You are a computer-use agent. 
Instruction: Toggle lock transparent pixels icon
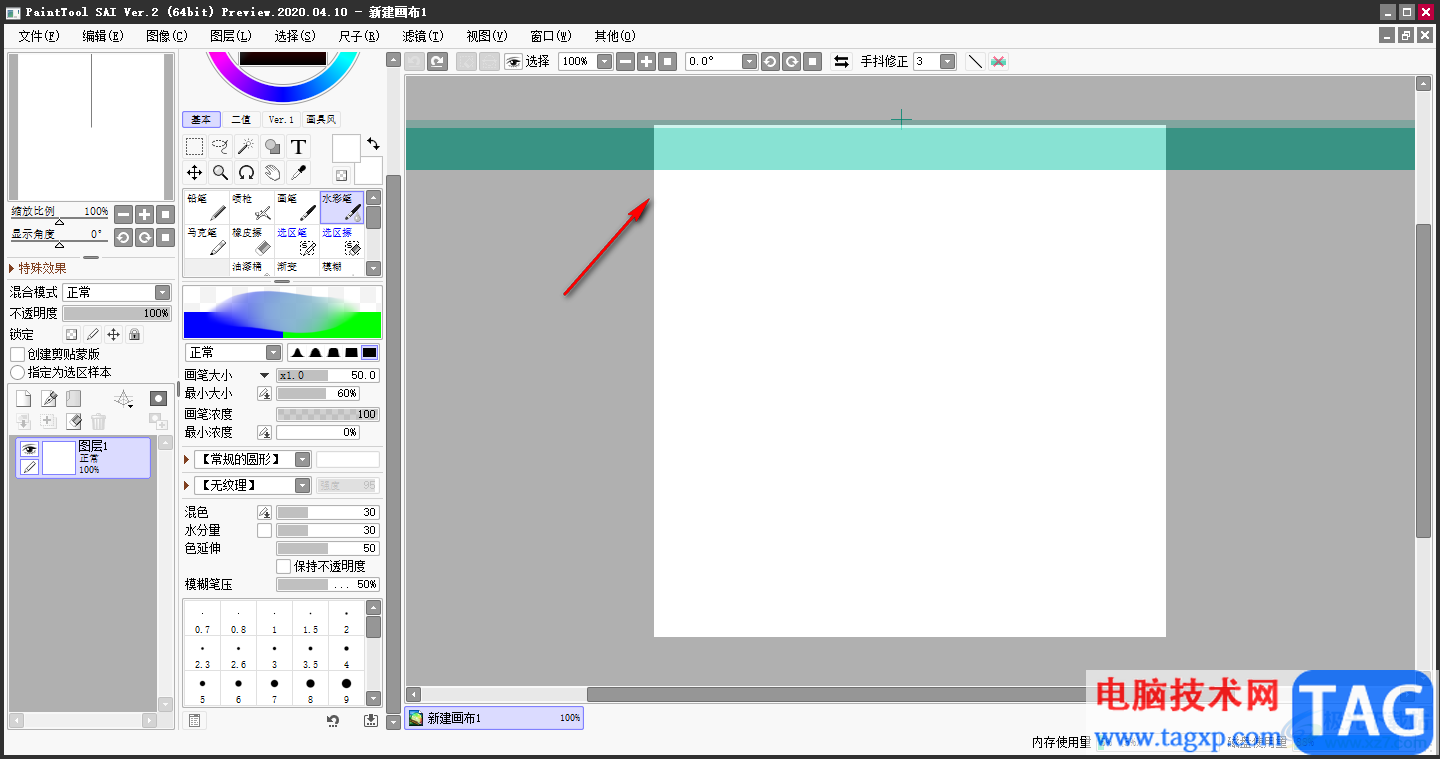pyautogui.click(x=71, y=334)
